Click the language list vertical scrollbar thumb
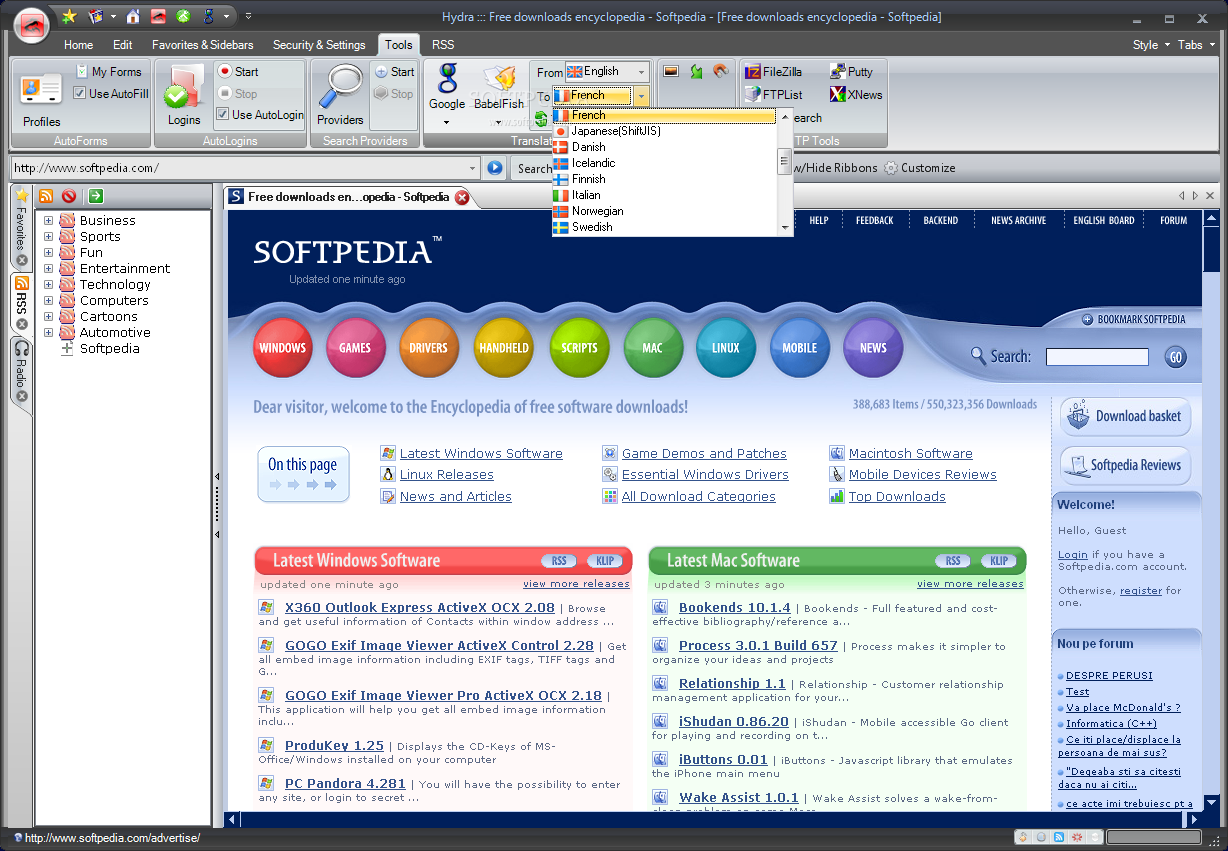1228x851 pixels. click(x=785, y=160)
